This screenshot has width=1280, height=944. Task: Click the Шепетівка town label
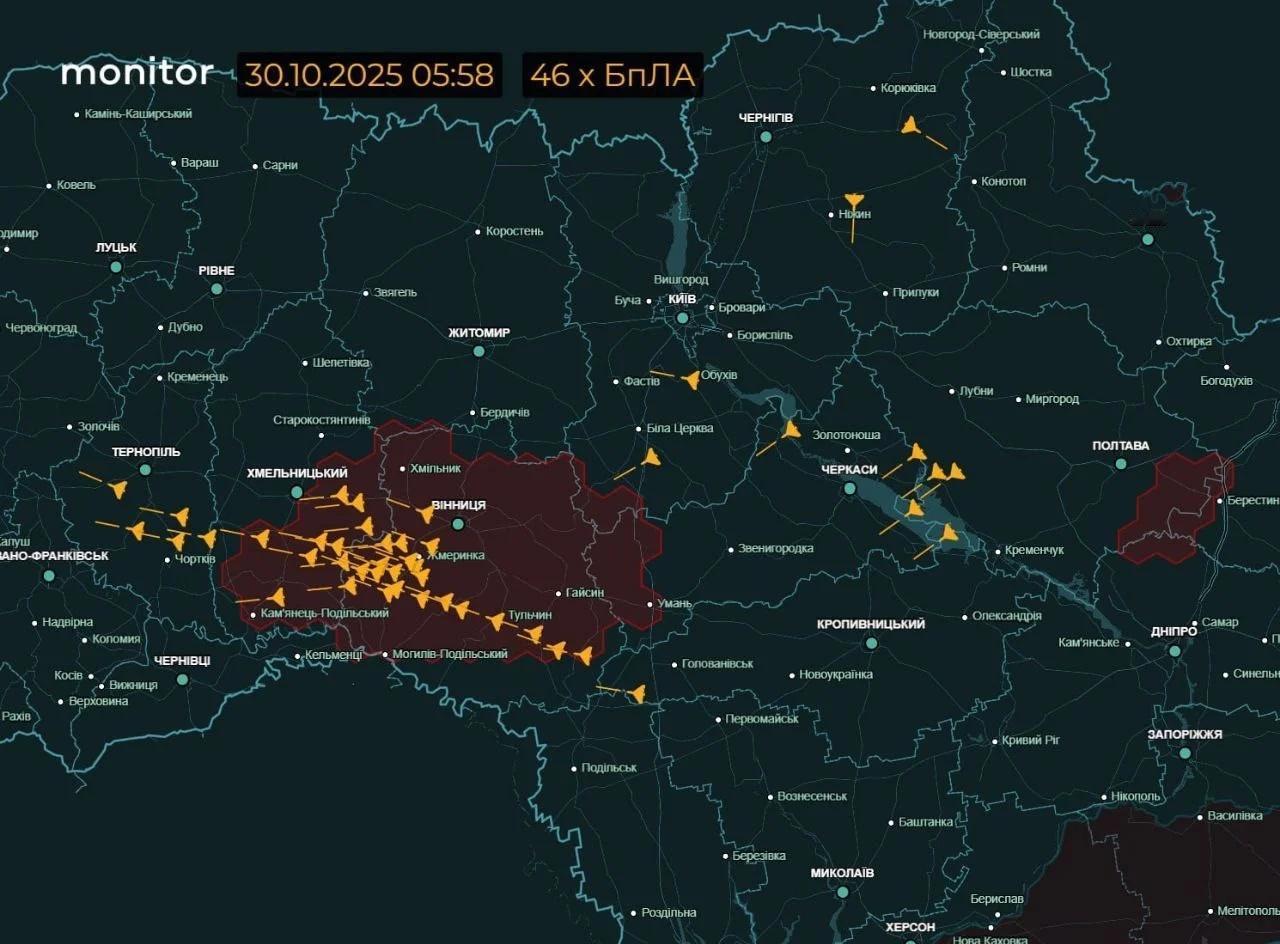[x=341, y=362]
